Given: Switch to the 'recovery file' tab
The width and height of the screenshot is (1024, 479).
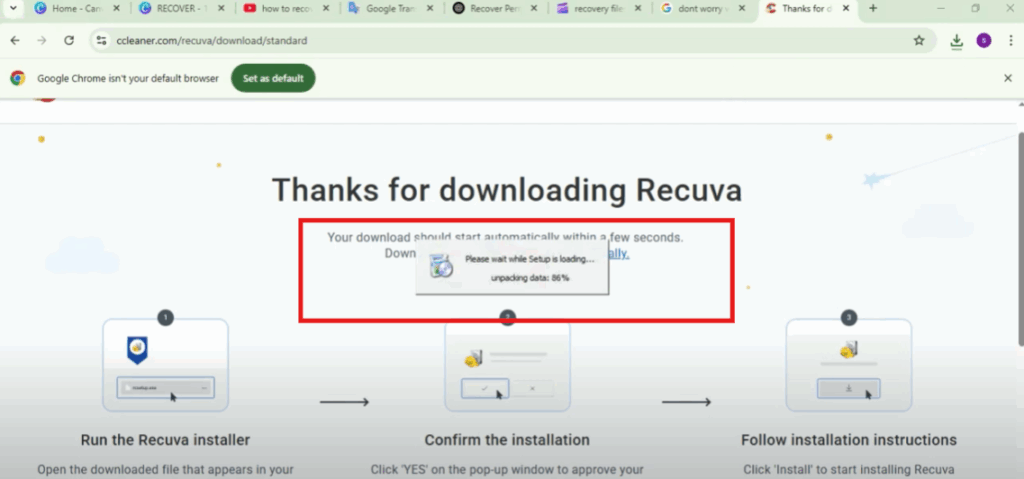Looking at the screenshot, I should coord(600,9).
